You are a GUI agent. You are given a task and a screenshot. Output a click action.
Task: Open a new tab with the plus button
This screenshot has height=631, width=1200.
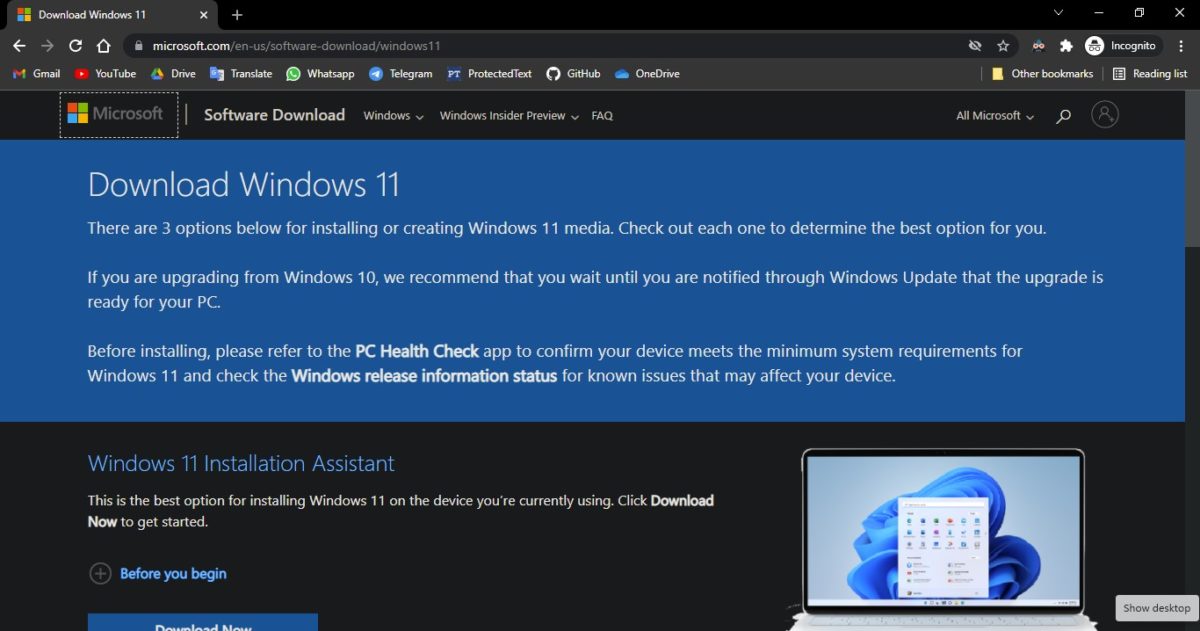click(237, 15)
